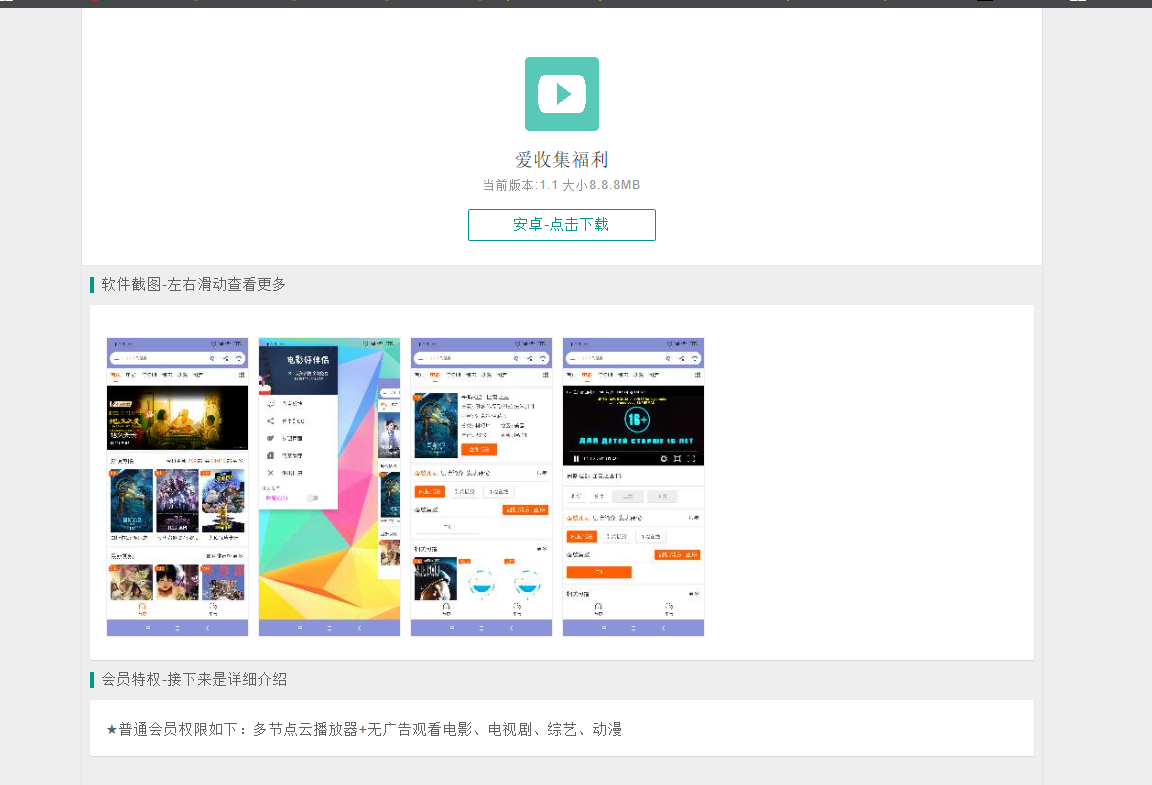Click the 软件截图 section heading

coord(193,285)
